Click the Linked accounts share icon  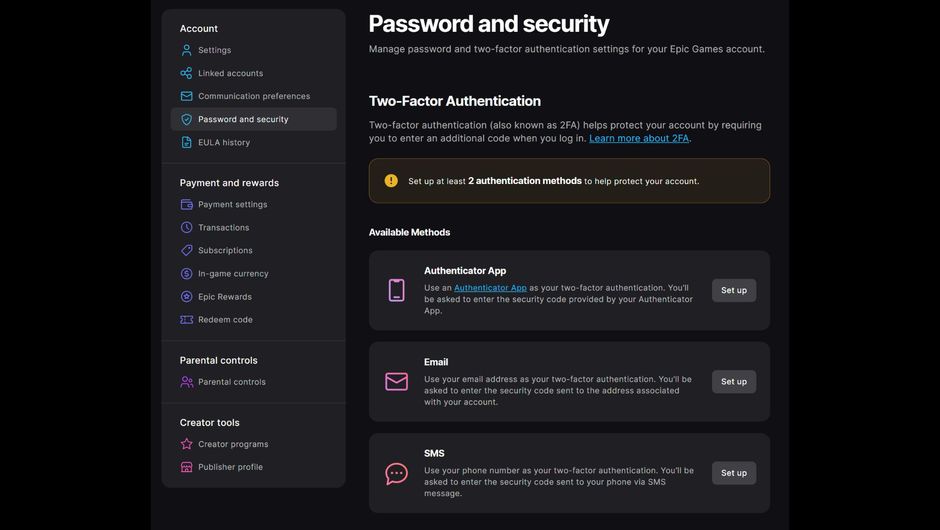pos(186,73)
